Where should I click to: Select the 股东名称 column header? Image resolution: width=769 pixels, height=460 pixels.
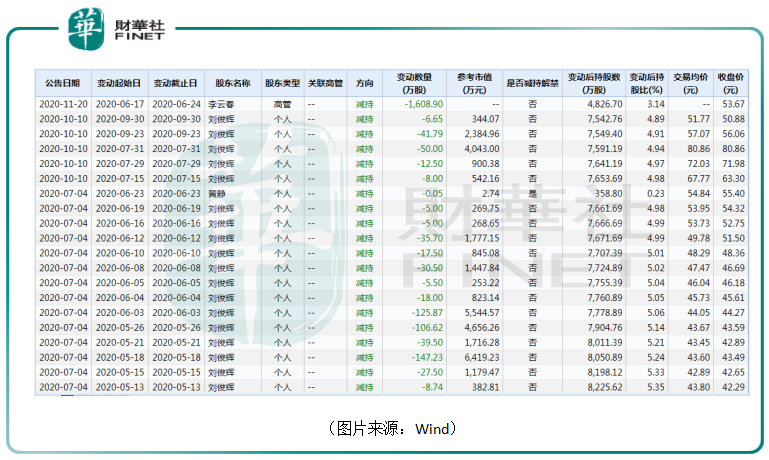pyautogui.click(x=233, y=83)
